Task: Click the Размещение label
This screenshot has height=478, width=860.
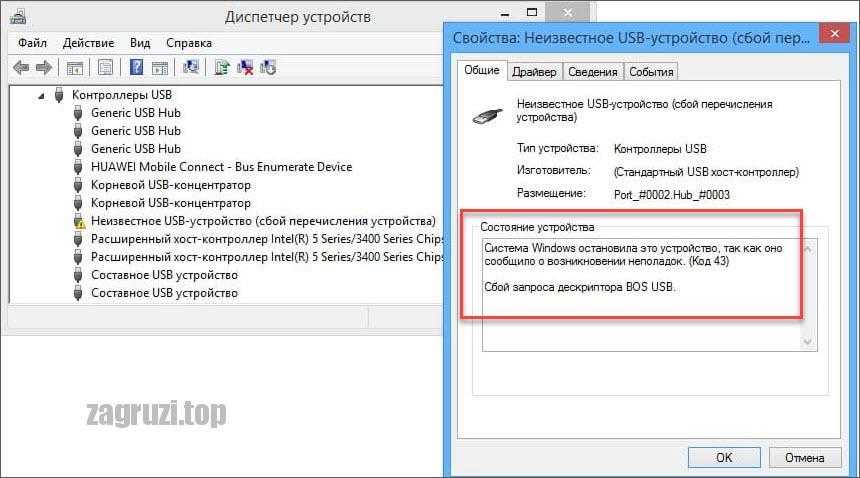Action: [551, 193]
